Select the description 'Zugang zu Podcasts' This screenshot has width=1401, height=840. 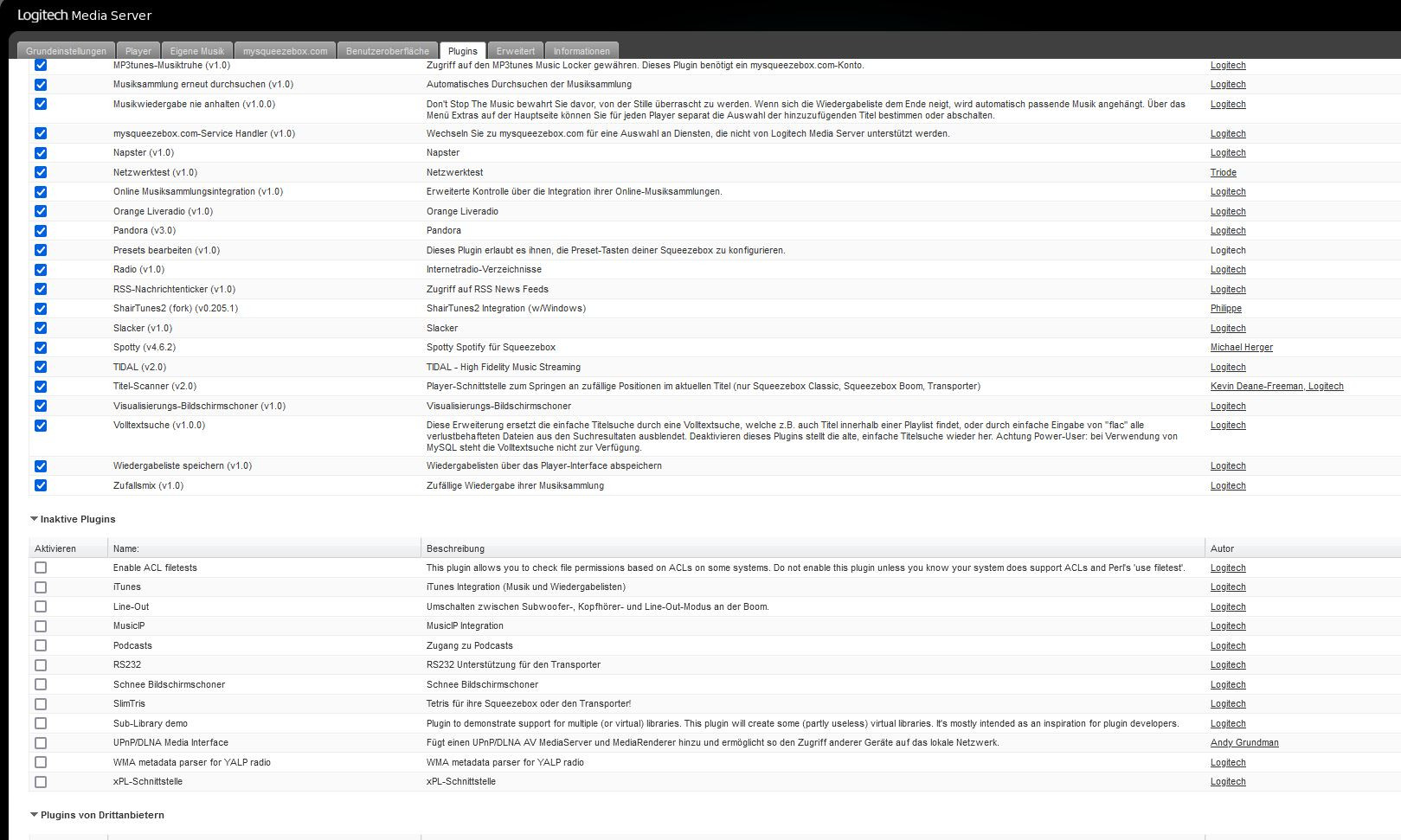[x=470, y=645]
